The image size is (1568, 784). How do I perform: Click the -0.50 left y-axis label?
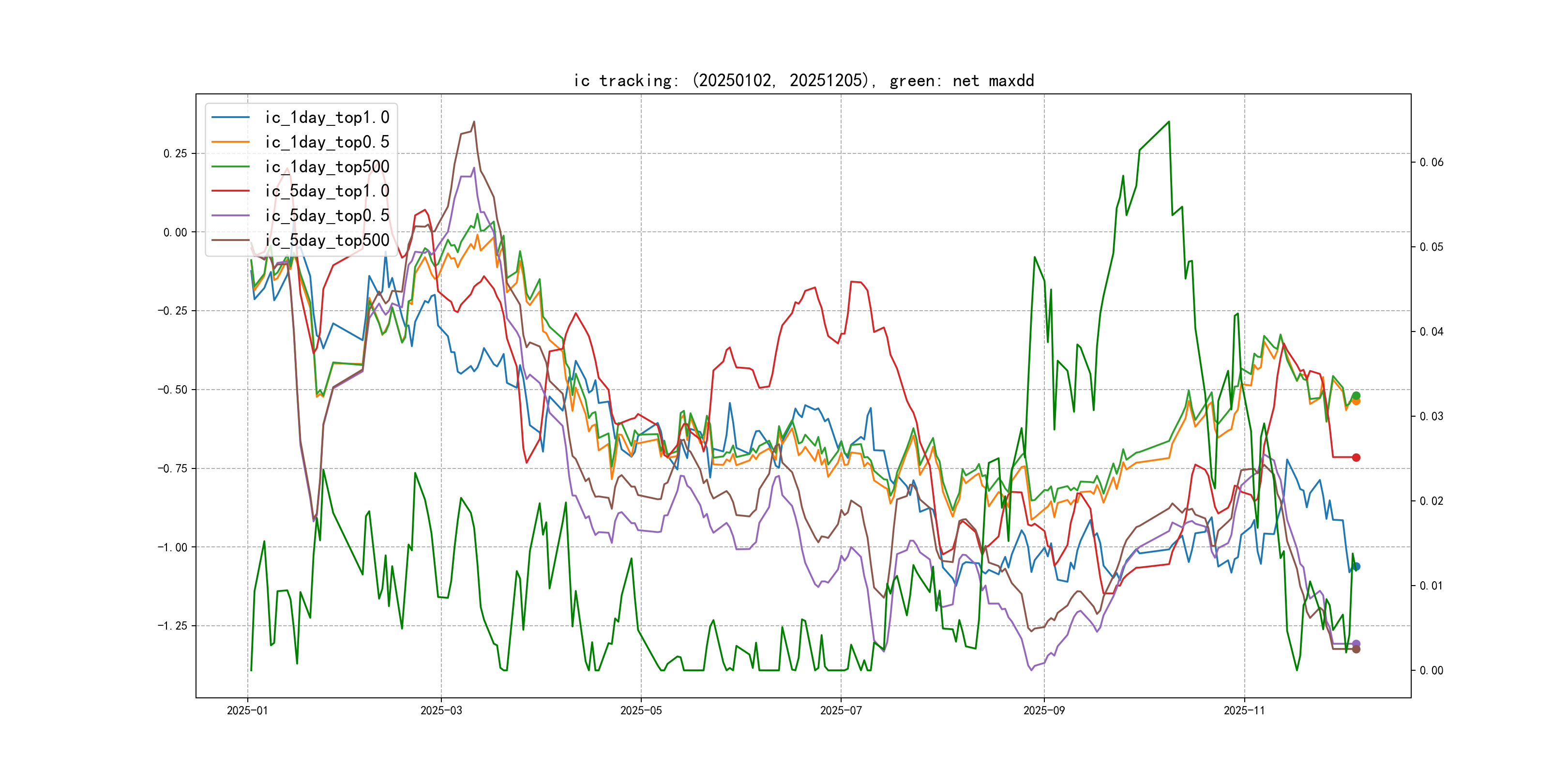(x=172, y=390)
